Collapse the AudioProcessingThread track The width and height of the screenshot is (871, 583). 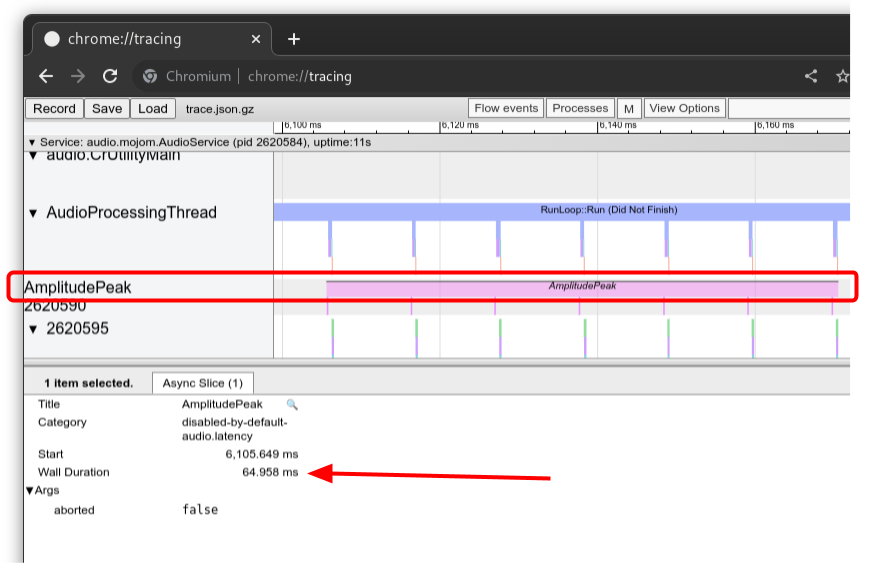34,213
